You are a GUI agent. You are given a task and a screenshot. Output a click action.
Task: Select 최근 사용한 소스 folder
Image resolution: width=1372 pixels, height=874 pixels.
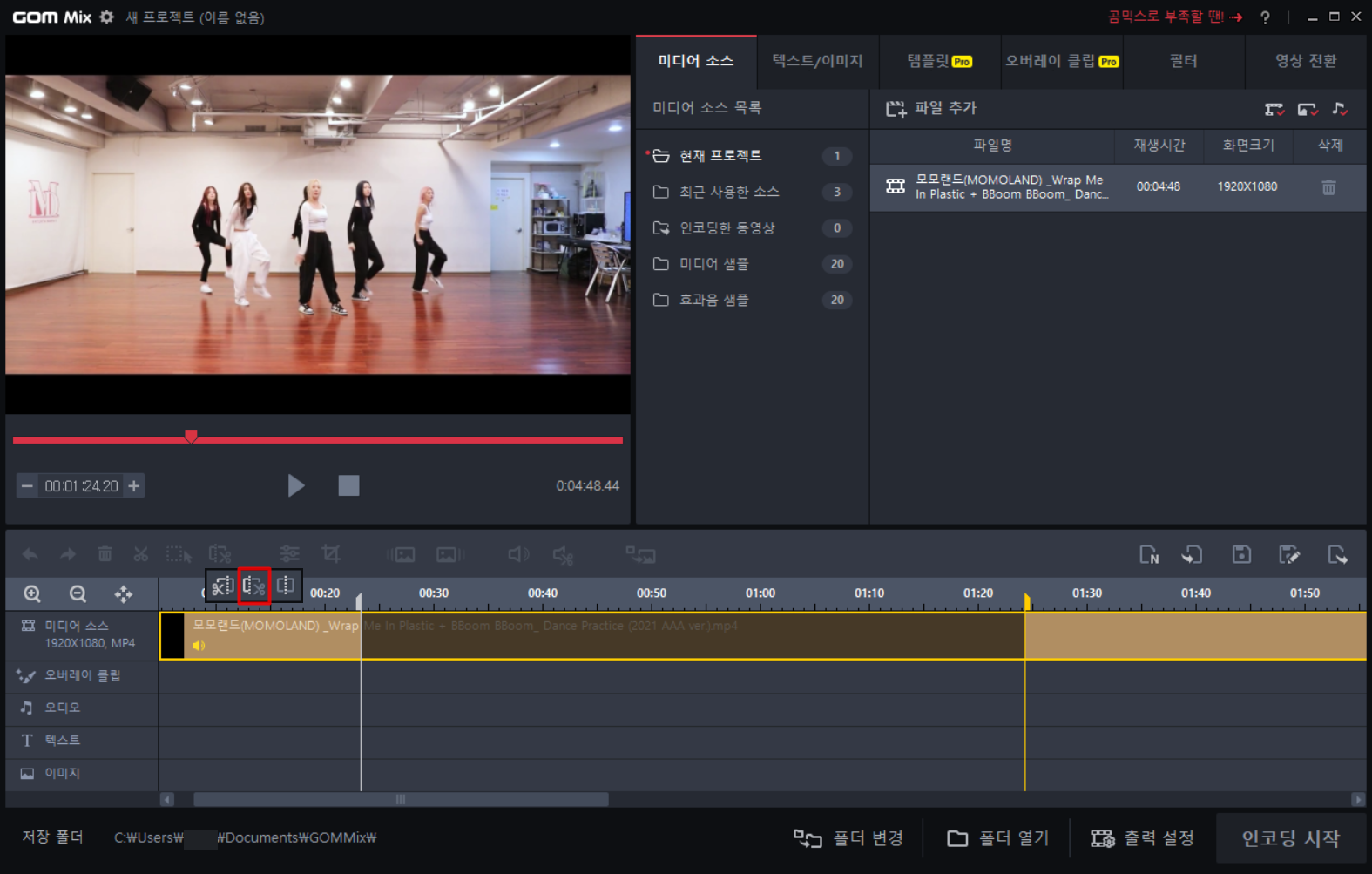click(752, 192)
